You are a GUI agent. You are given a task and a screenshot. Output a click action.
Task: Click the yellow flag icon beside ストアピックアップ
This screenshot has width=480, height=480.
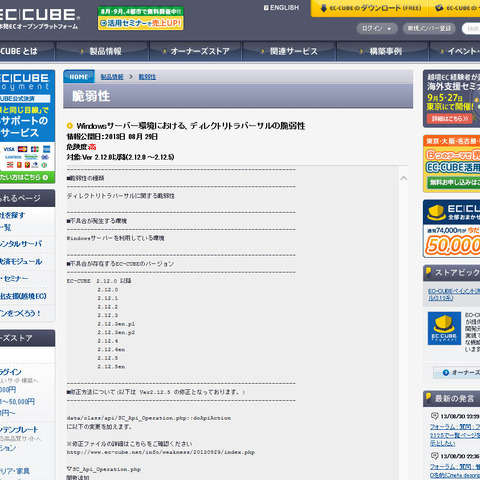[x=429, y=272]
